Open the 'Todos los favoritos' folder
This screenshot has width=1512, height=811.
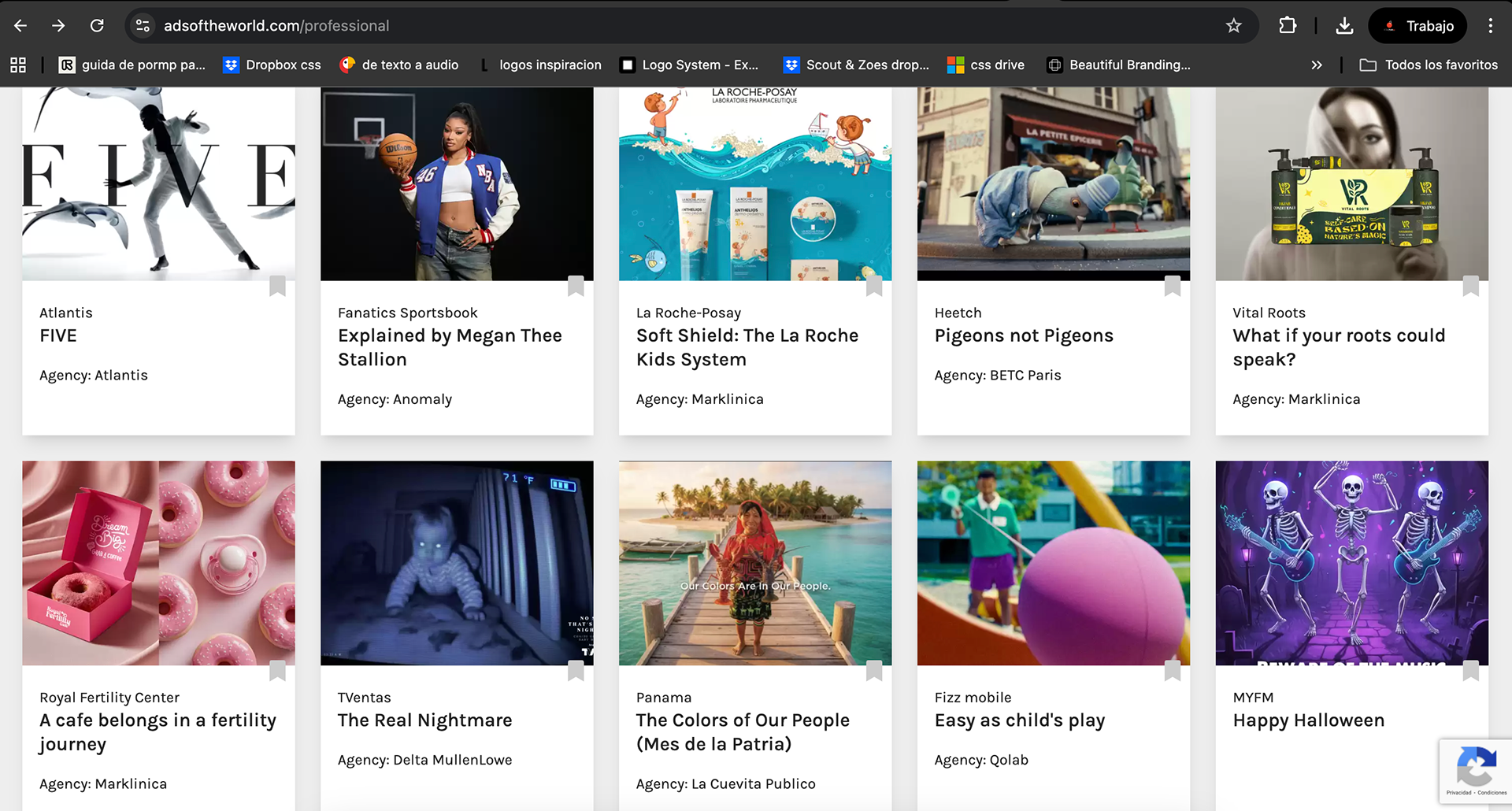point(1429,65)
